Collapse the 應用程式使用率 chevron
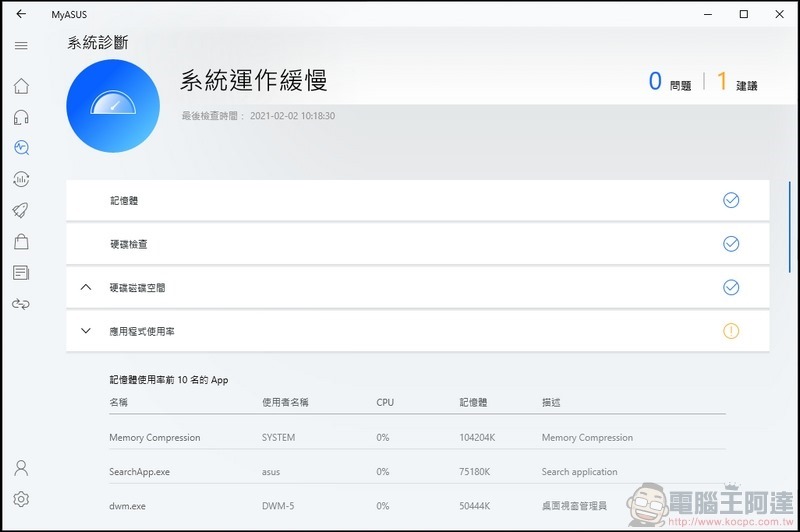 tap(86, 331)
